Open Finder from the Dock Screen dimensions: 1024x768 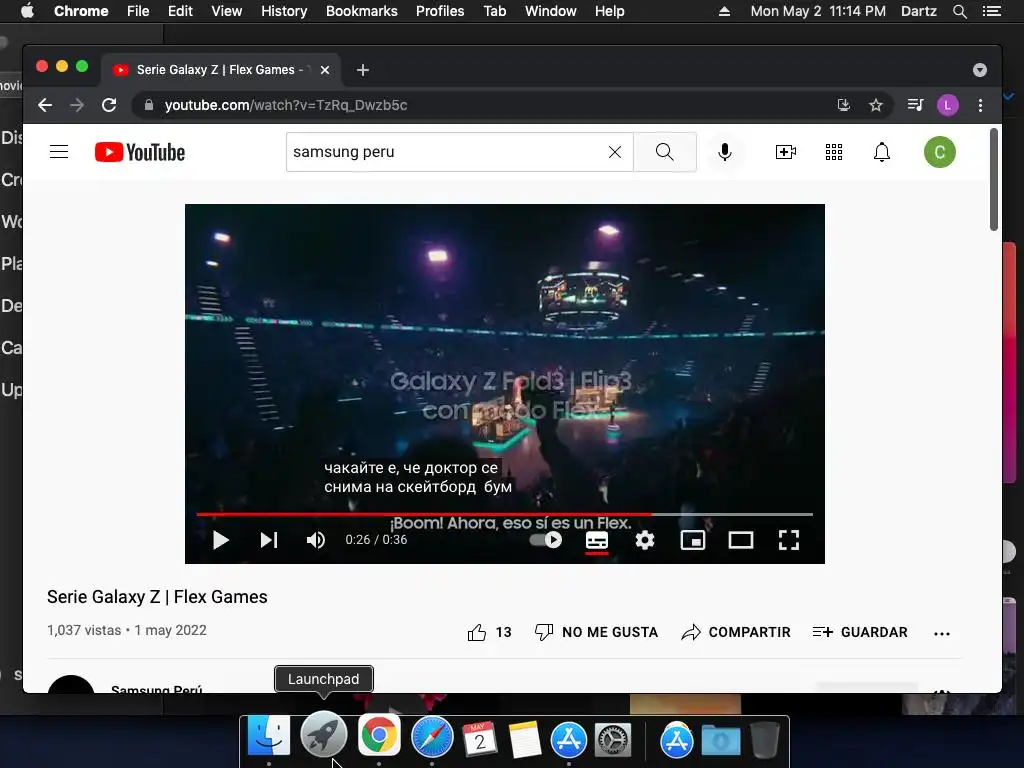[269, 736]
